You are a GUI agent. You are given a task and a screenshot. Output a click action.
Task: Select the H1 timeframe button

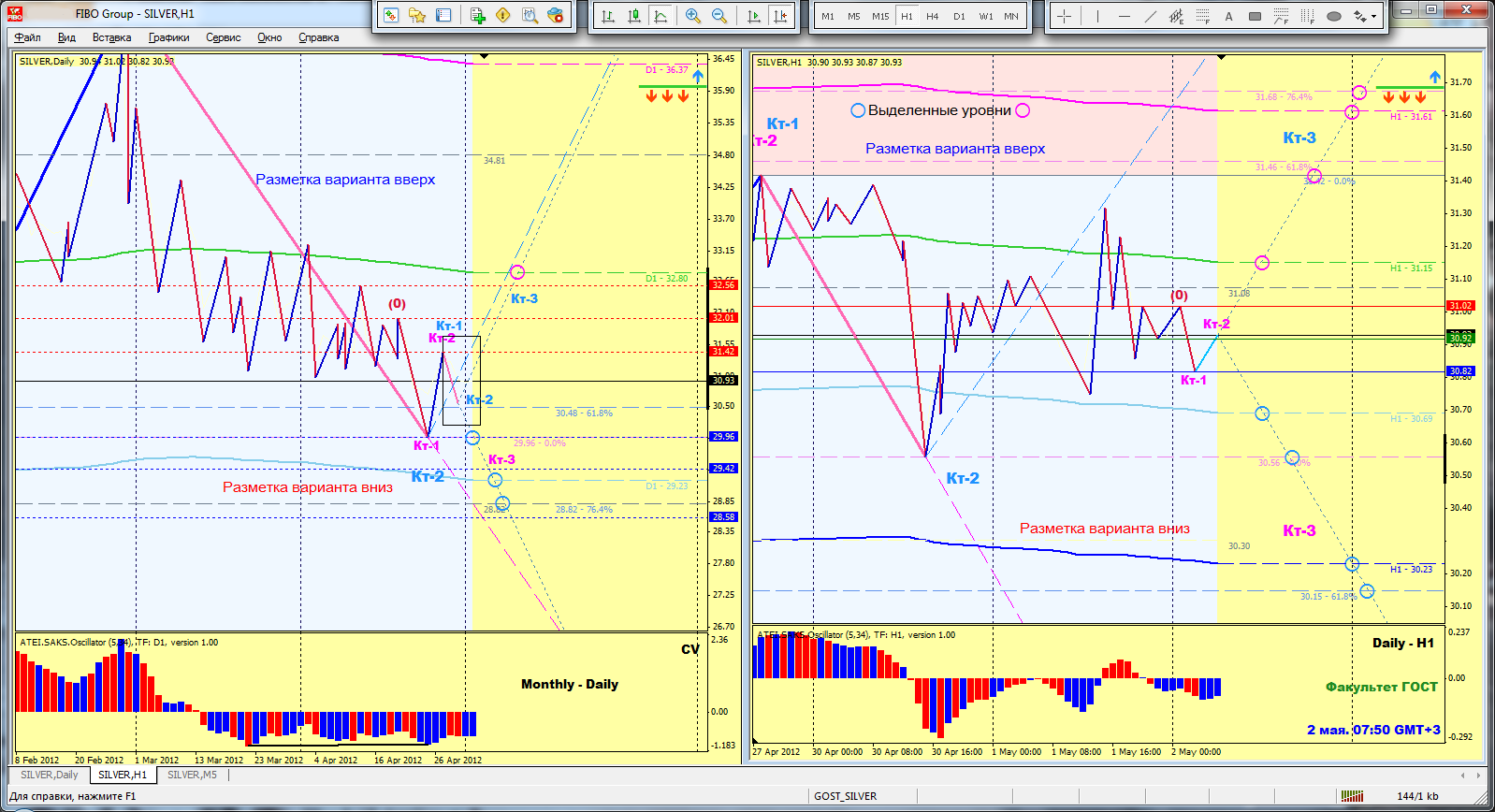907,16
